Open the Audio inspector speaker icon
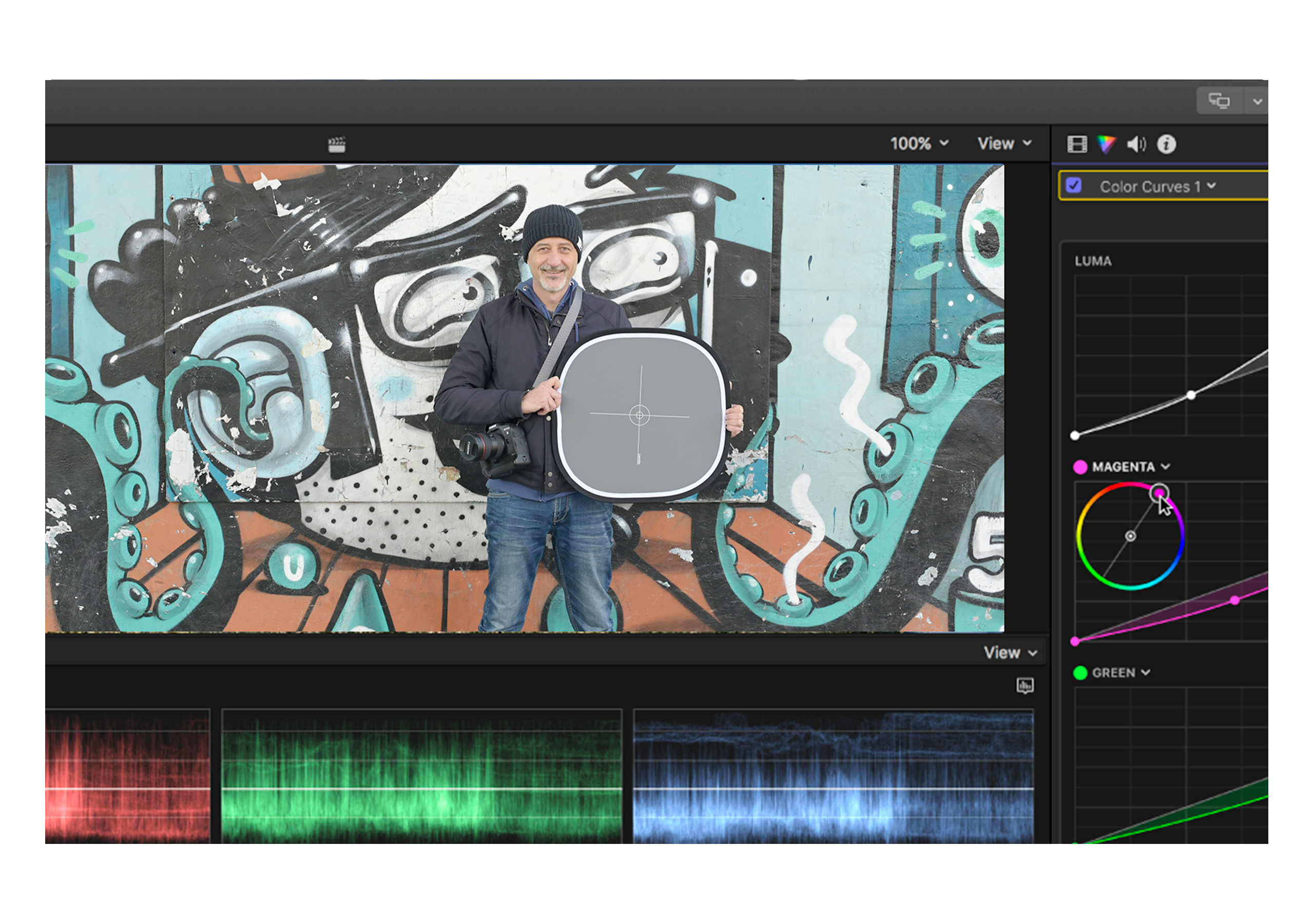 point(1136,144)
